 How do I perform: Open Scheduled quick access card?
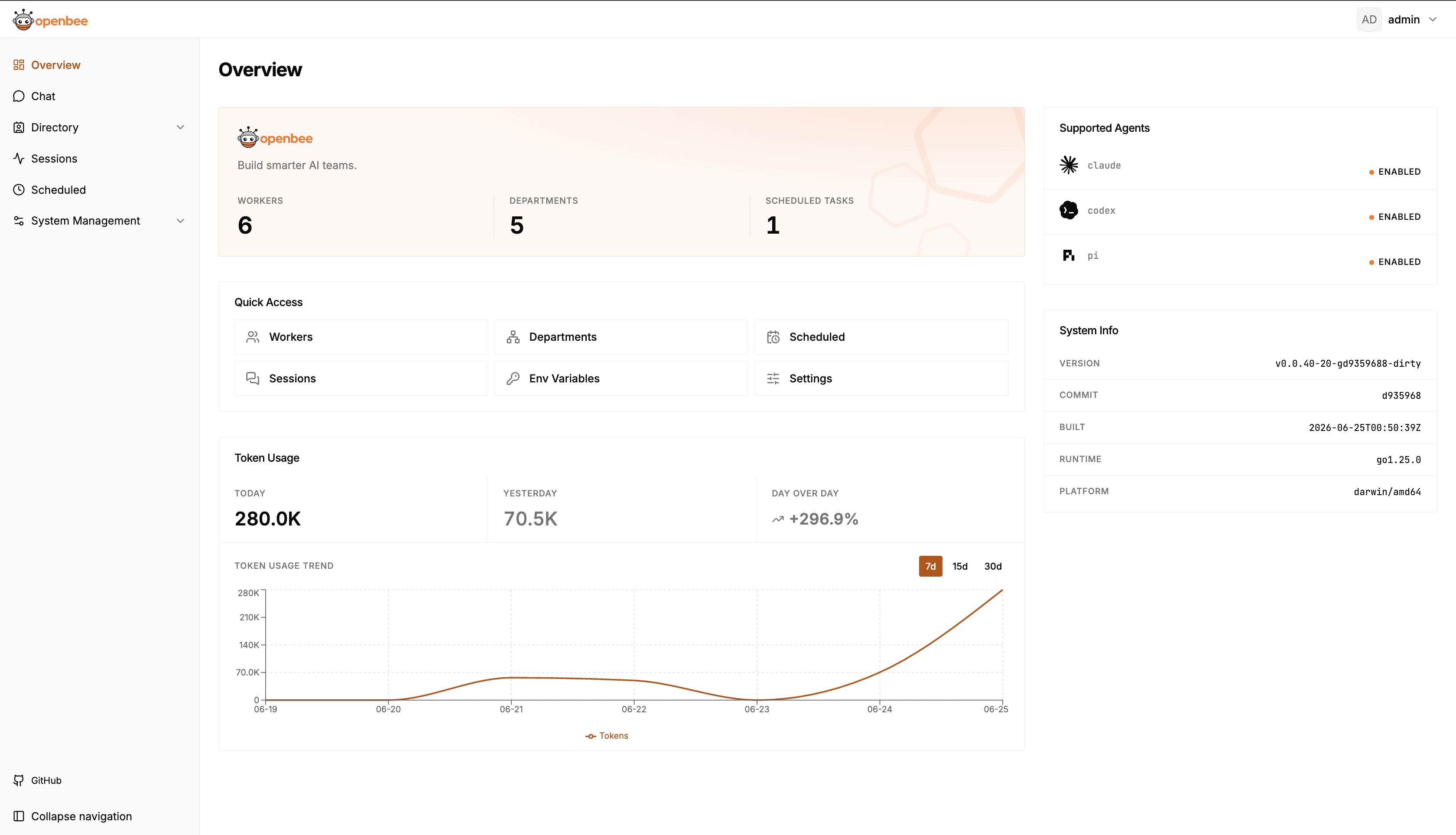click(x=882, y=336)
